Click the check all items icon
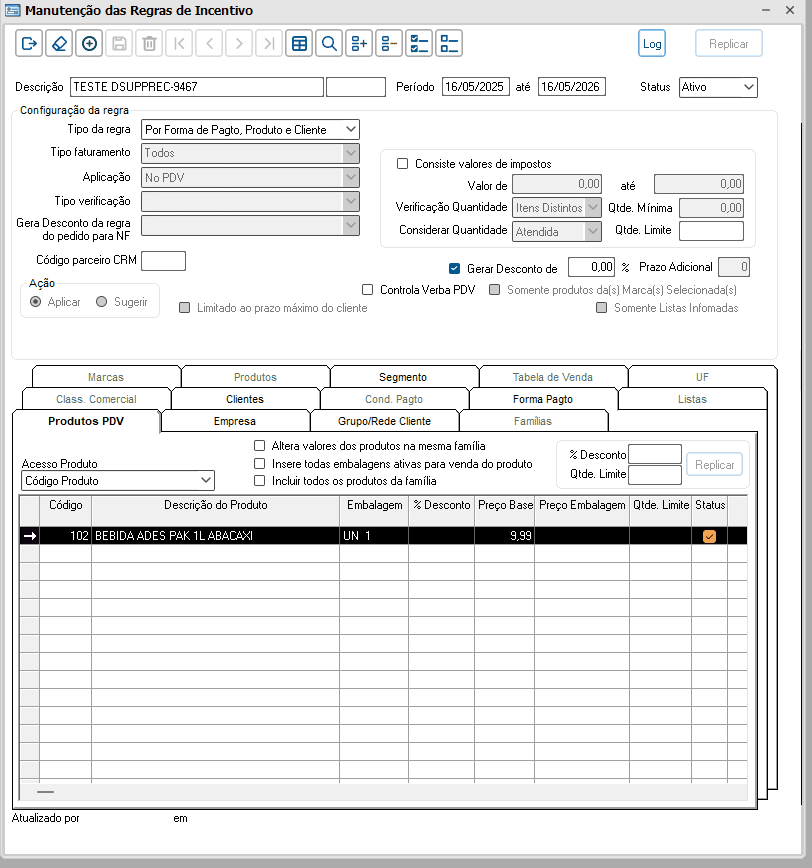Image resolution: width=812 pixels, height=868 pixels. pos(419,43)
